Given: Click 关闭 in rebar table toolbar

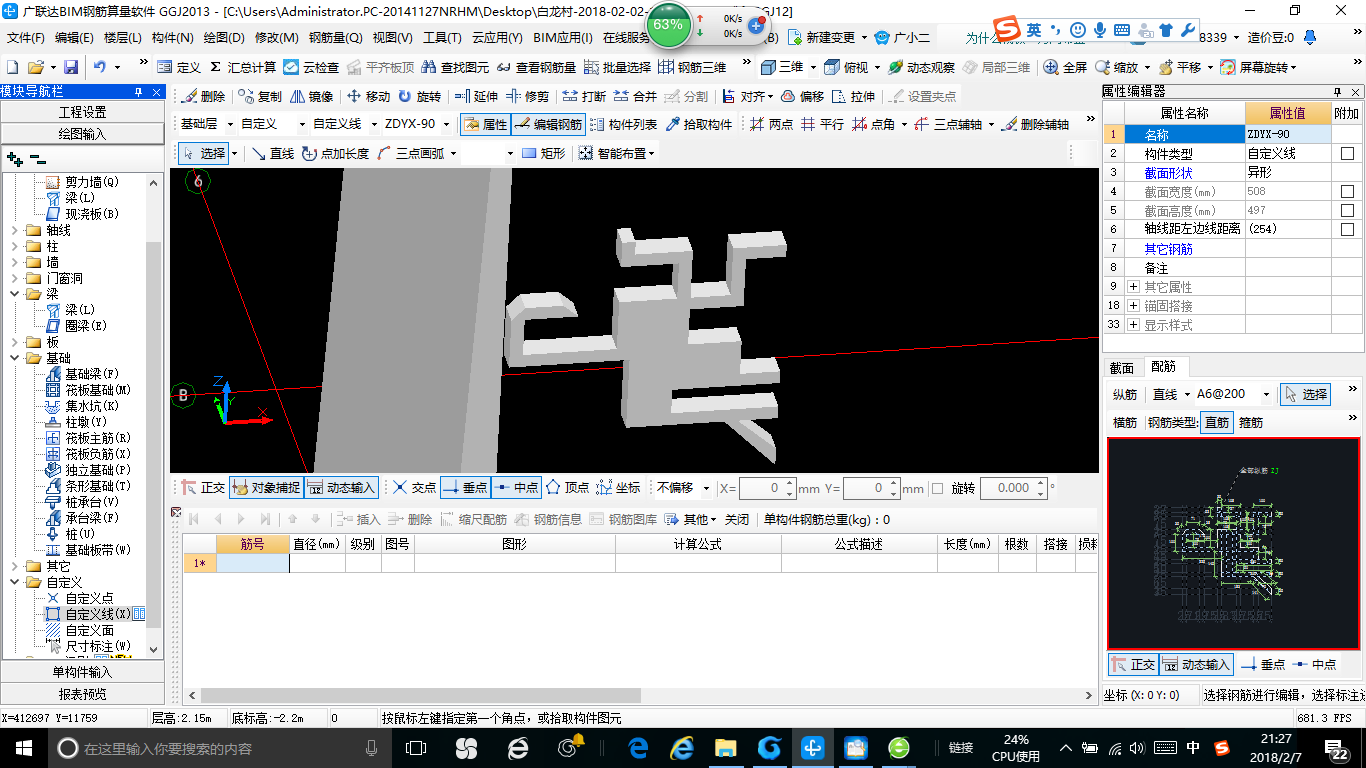Looking at the screenshot, I should coord(736,520).
